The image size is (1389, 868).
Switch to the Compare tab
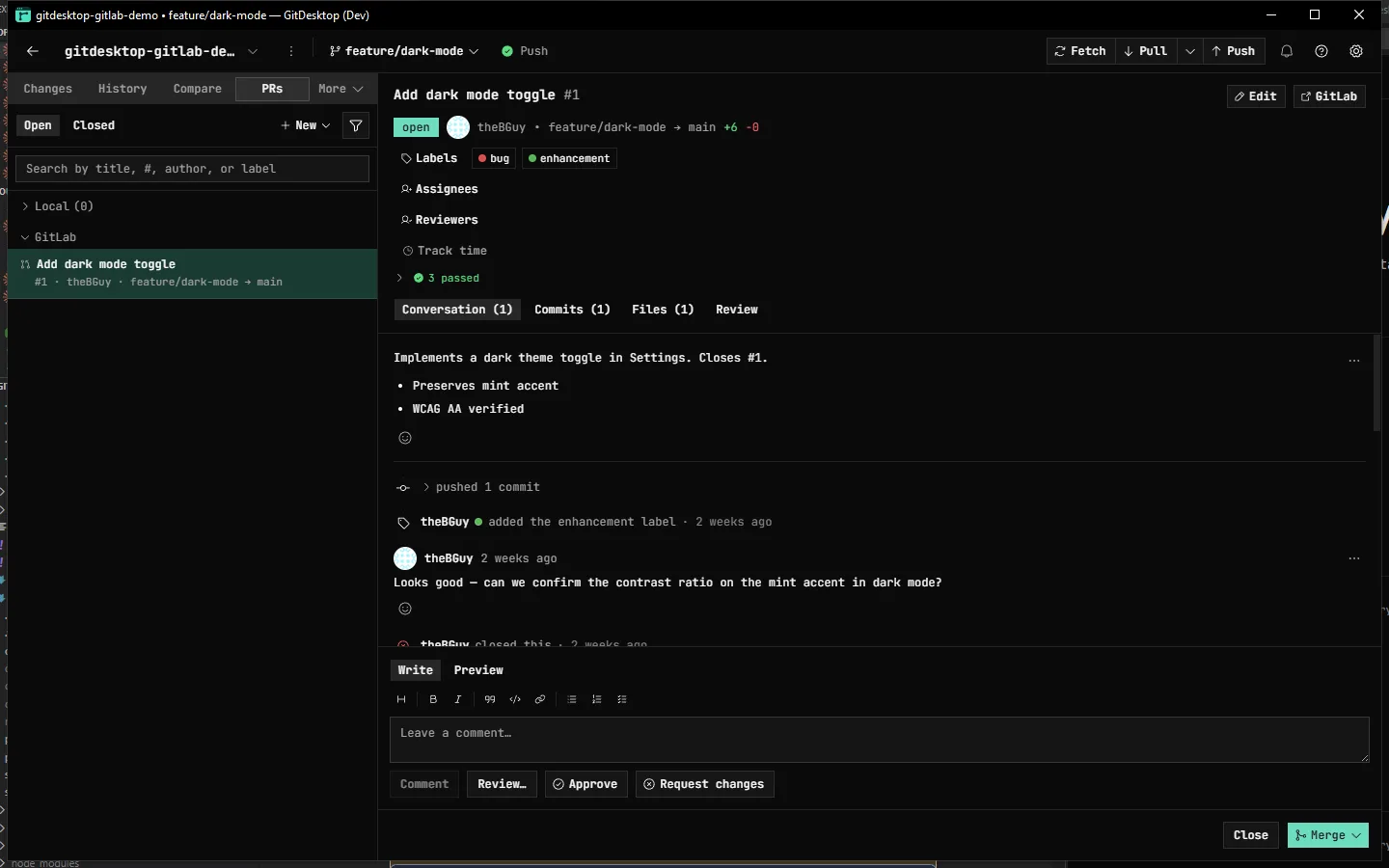[x=198, y=89]
